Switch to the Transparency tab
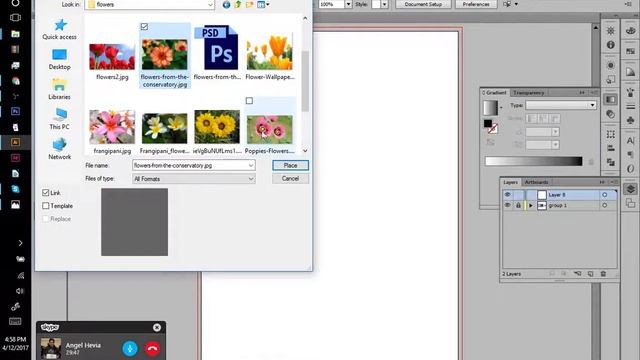640x360 pixels. pyautogui.click(x=529, y=93)
